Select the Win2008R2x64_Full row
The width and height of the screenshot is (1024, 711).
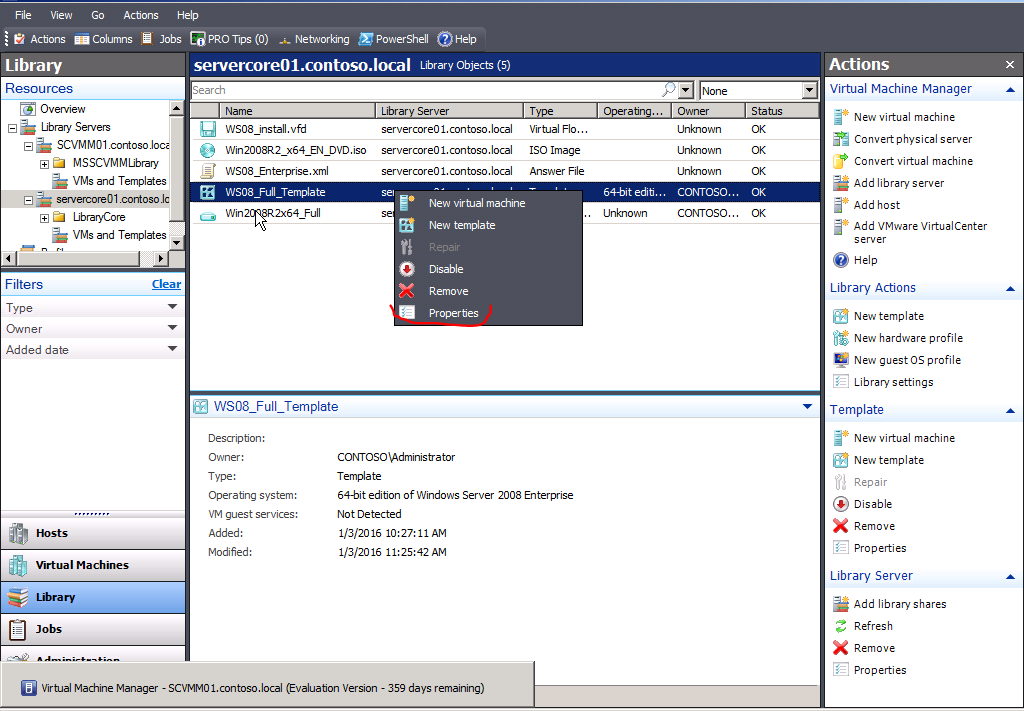[x=505, y=213]
